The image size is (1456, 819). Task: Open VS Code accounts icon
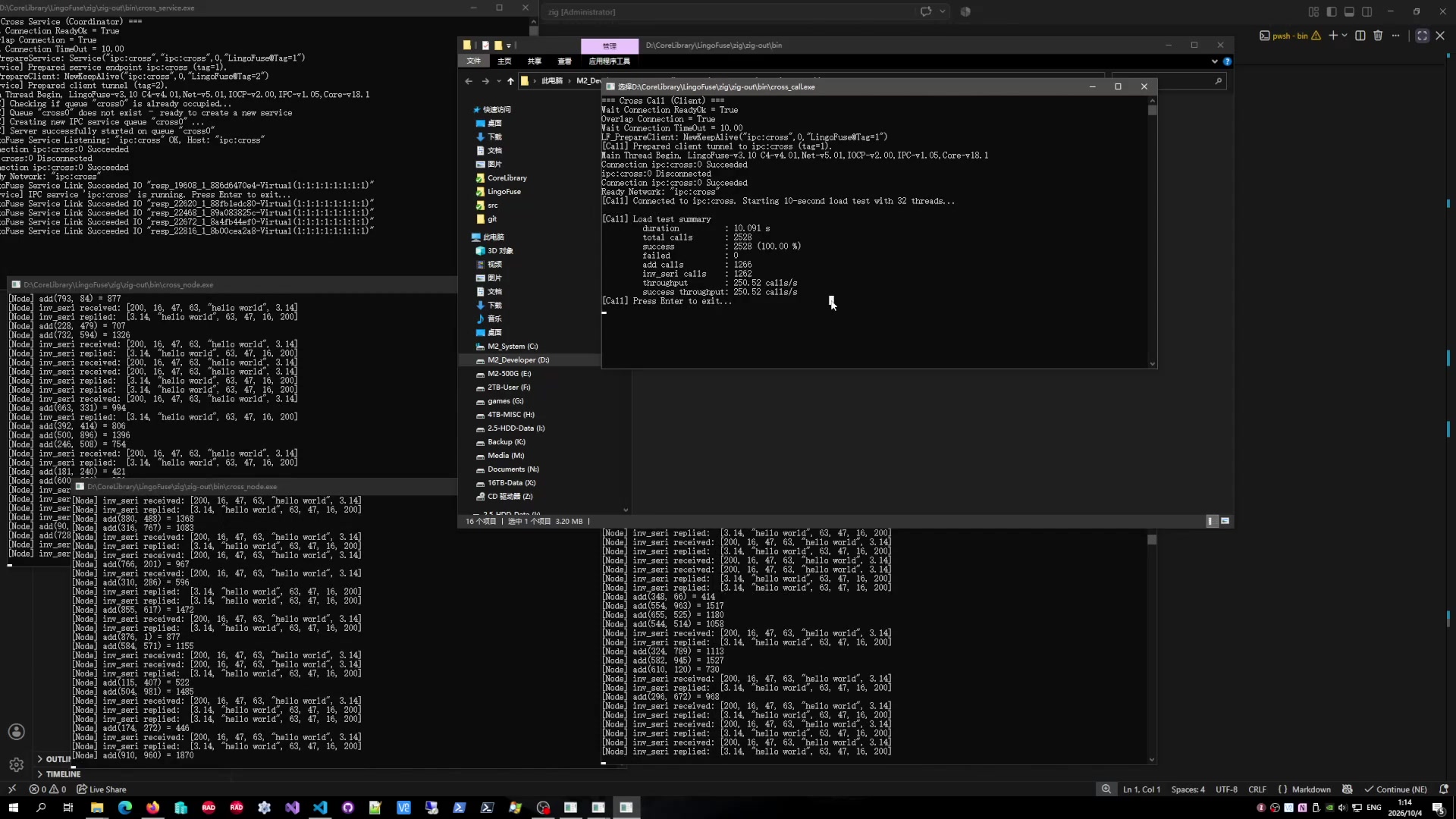pos(17,732)
